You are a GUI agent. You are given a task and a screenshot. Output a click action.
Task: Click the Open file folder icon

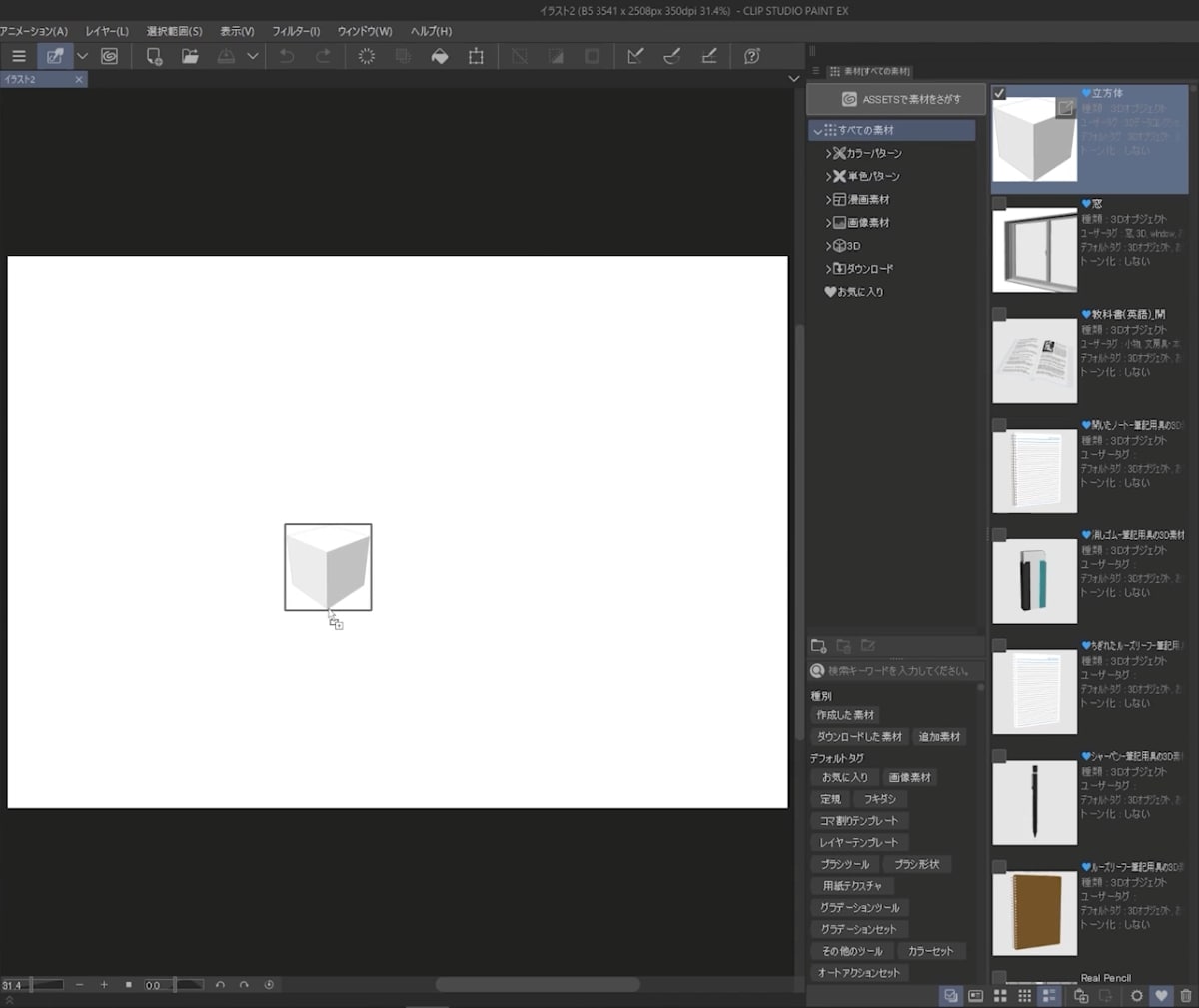coord(190,56)
